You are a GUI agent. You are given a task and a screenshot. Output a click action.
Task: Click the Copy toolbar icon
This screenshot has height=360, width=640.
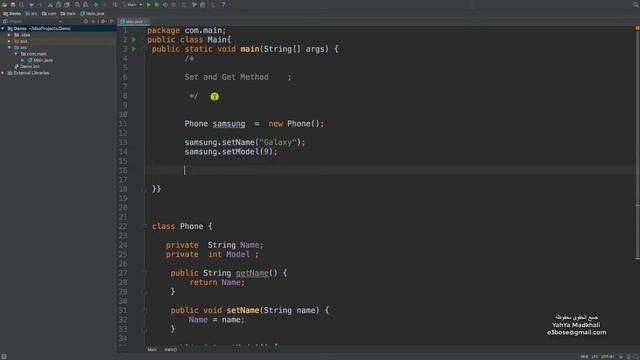(58, 4)
